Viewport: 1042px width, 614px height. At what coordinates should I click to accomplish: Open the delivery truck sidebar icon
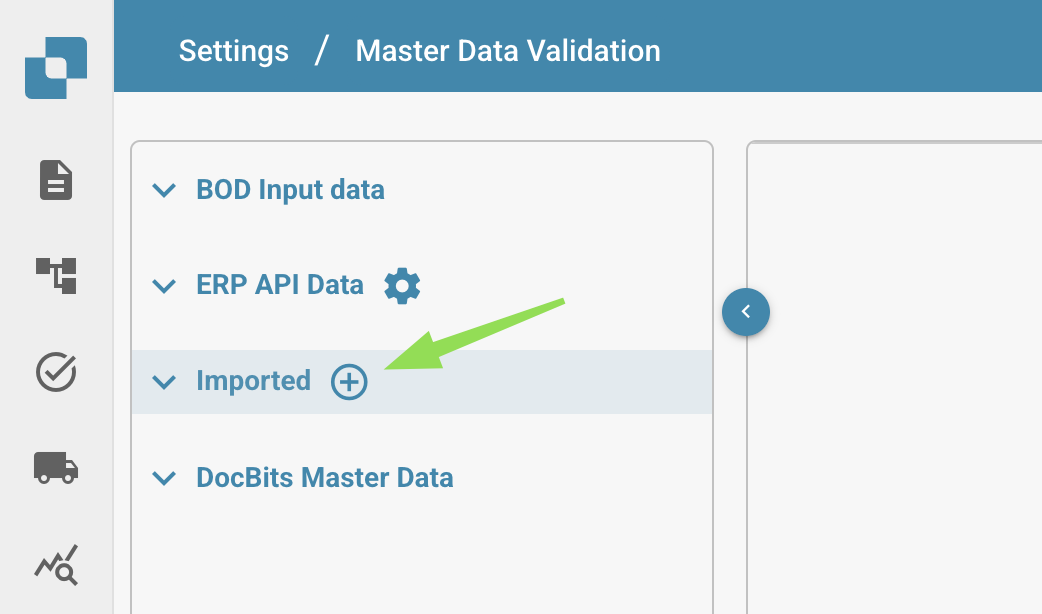point(56,467)
